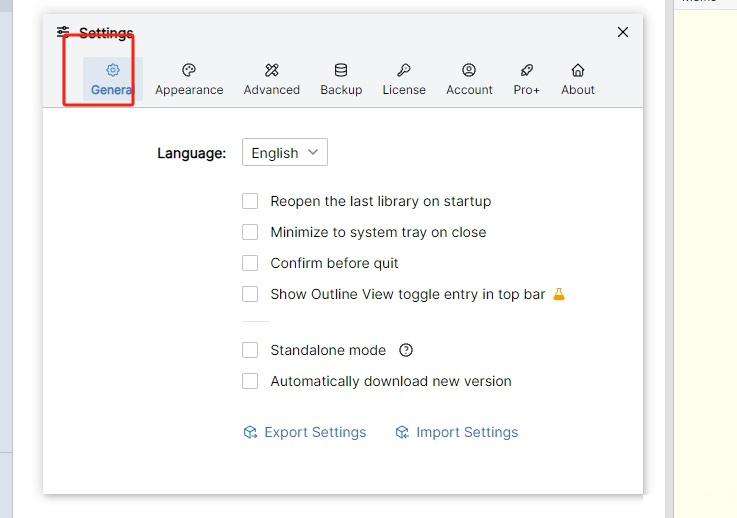Click the experimental flask icon
Screen dimensions: 737x518
[x=559, y=294]
